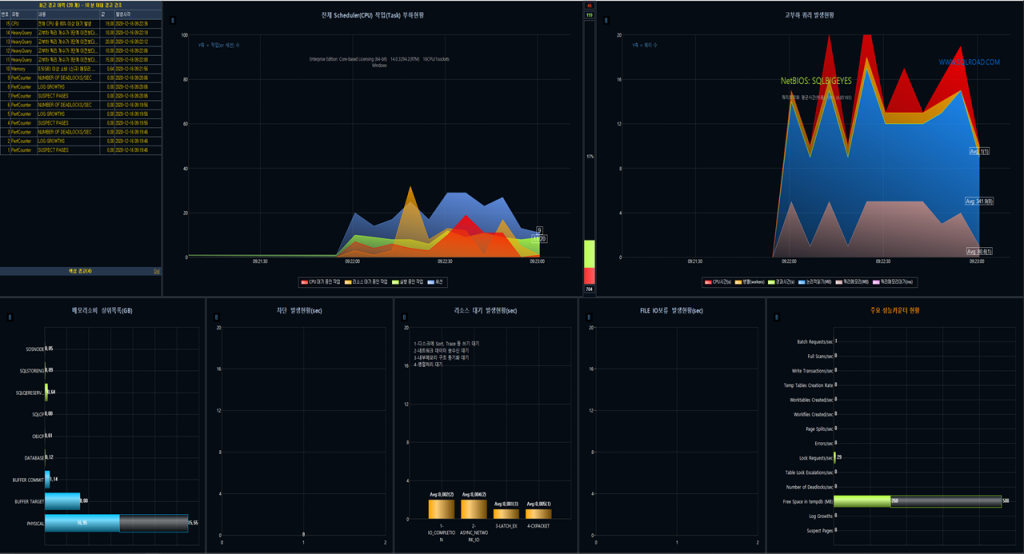1024x554 pixels.
Task: Click the SQLQERESERV memory label
Action: click(x=29, y=393)
